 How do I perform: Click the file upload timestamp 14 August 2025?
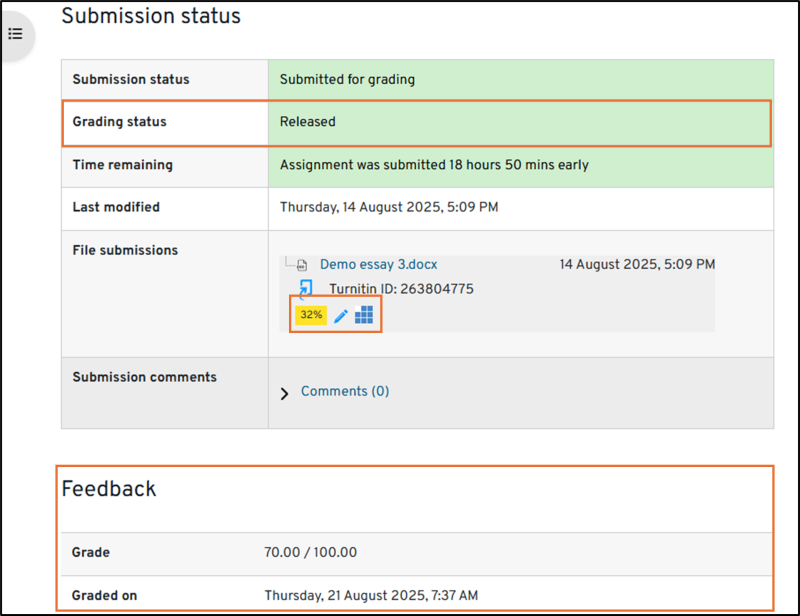(637, 265)
